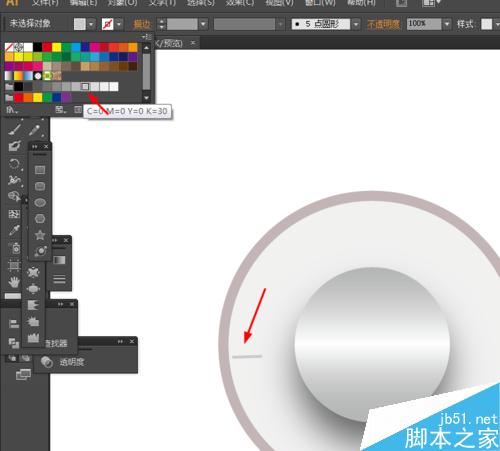The width and height of the screenshot is (500, 451).
Task: Pick the black swatch in grays row
Action: click(x=19, y=87)
